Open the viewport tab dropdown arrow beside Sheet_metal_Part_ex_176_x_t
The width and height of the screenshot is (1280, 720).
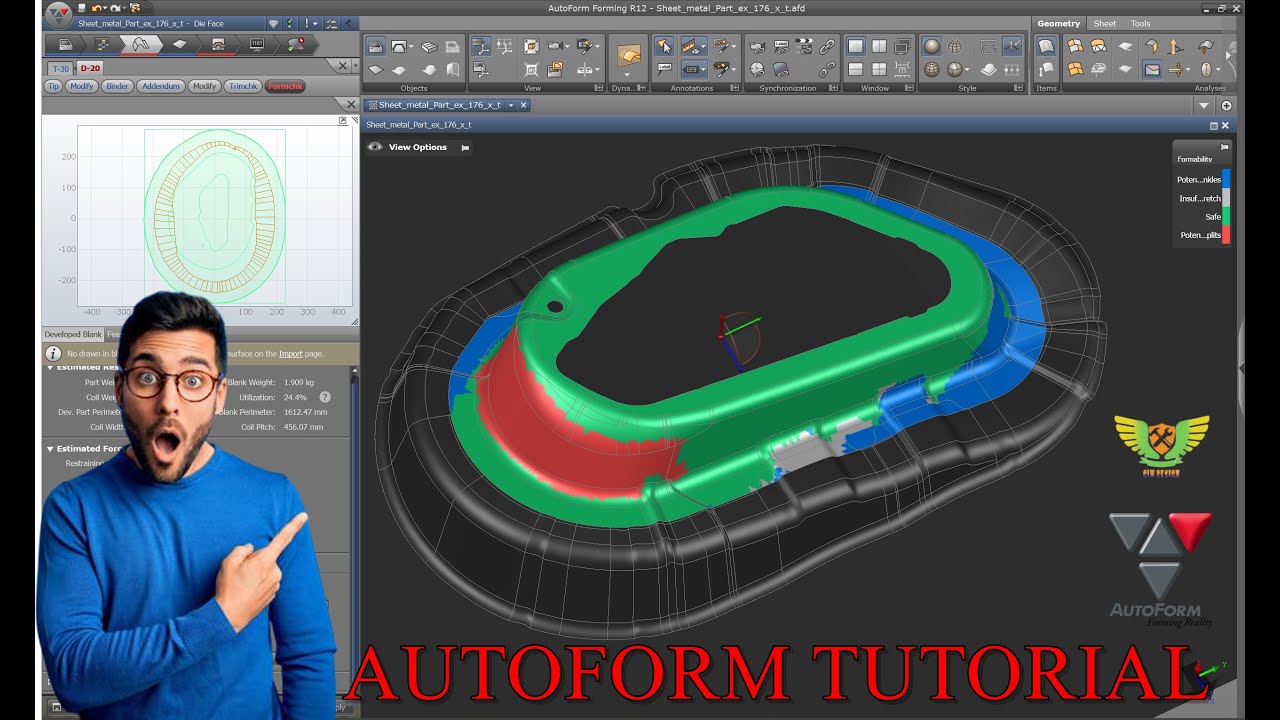coord(511,105)
